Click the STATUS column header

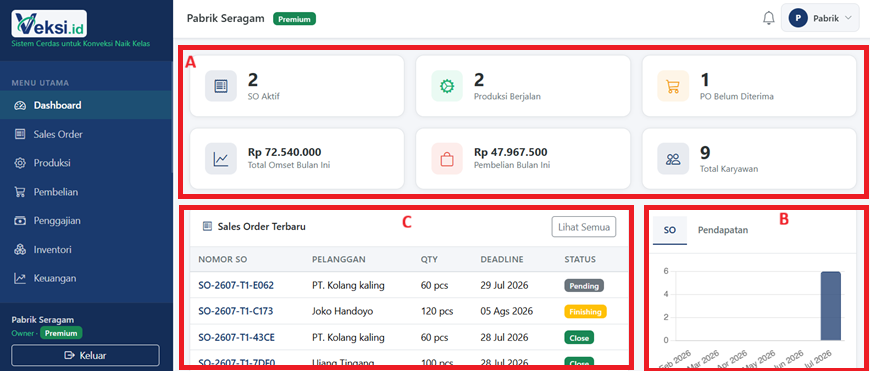point(580,260)
